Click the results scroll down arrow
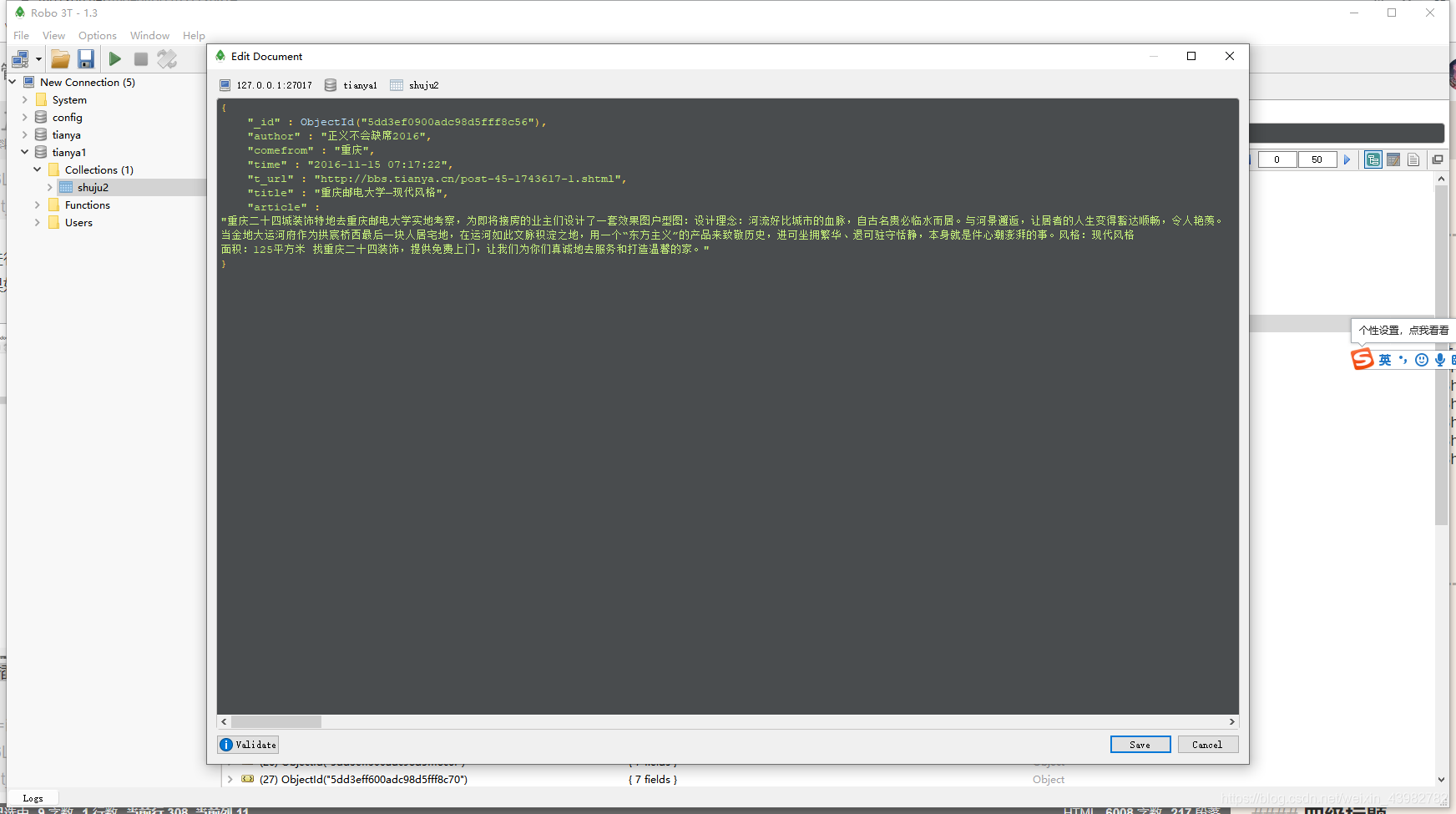This screenshot has width=1456, height=814. [1441, 780]
